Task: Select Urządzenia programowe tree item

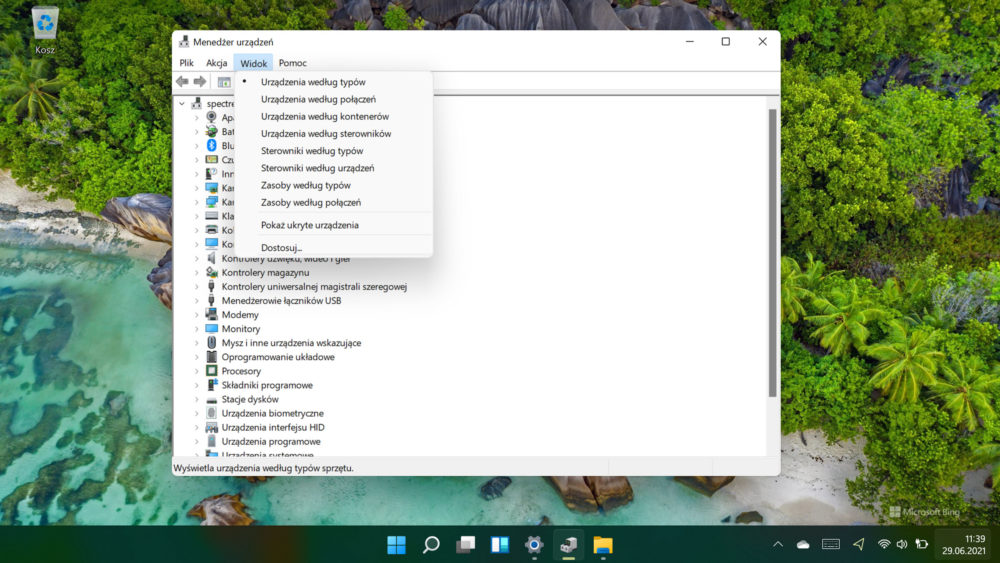Action: click(x=271, y=441)
